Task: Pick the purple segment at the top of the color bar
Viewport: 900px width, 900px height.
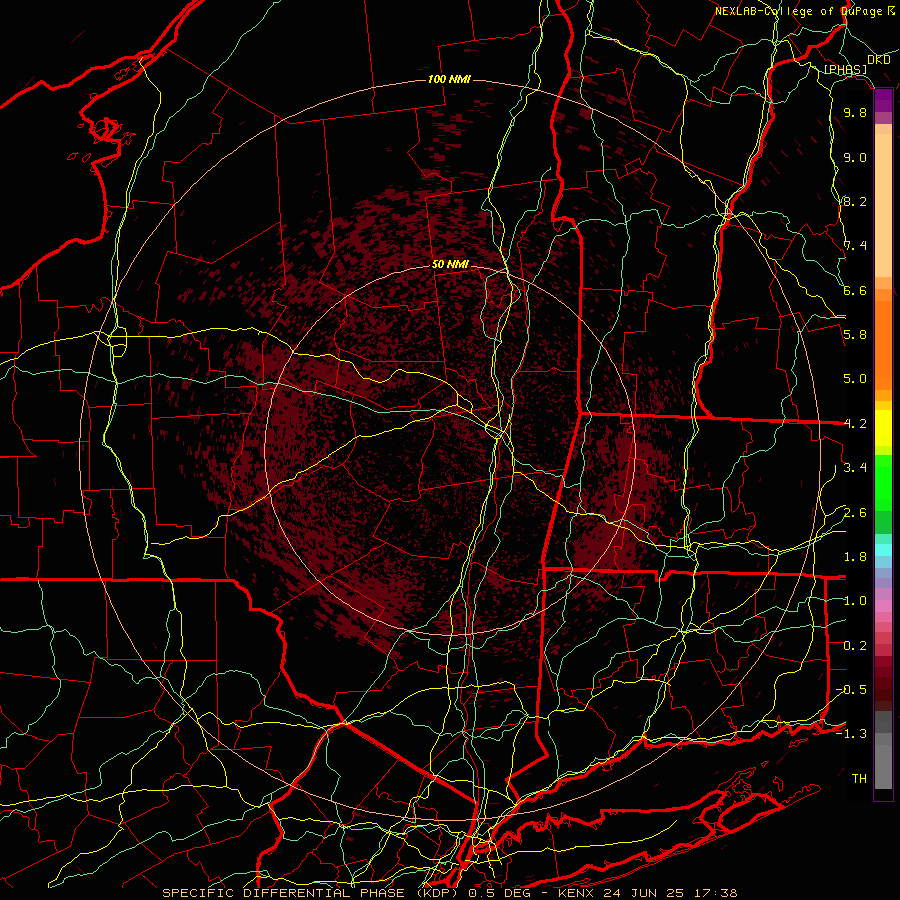Action: point(883,100)
